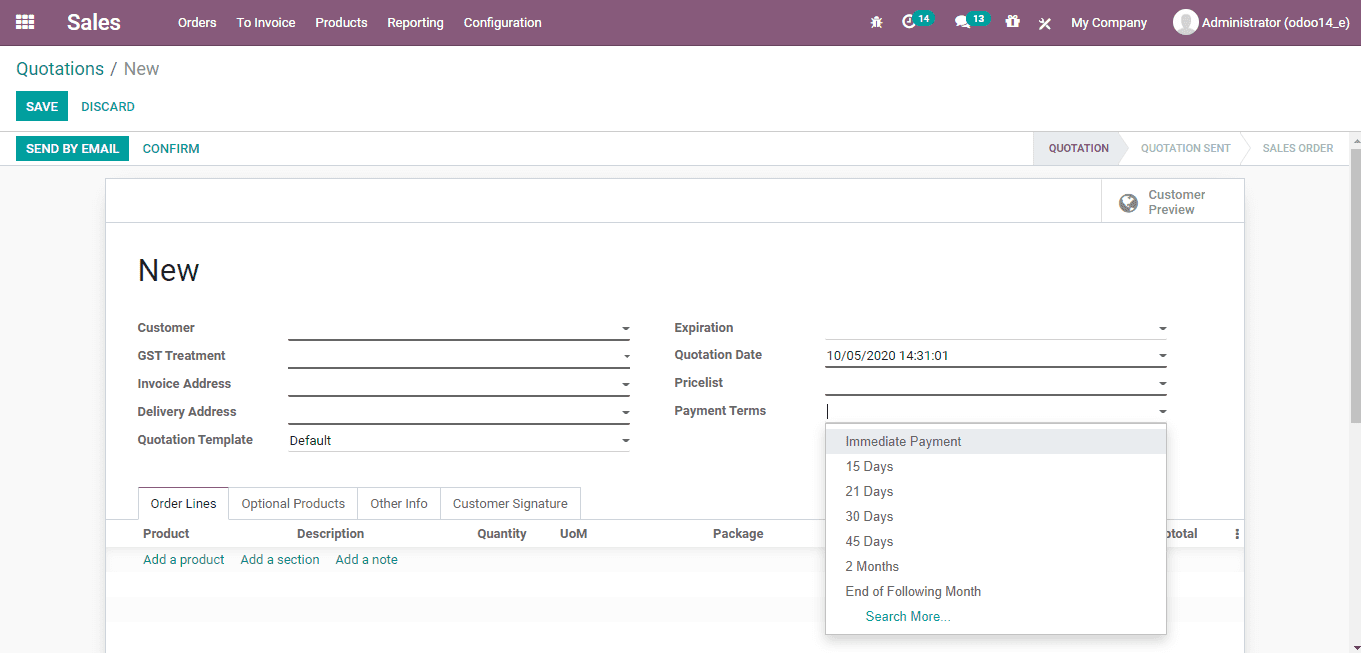Open support via the tools icon

[x=1045, y=22]
